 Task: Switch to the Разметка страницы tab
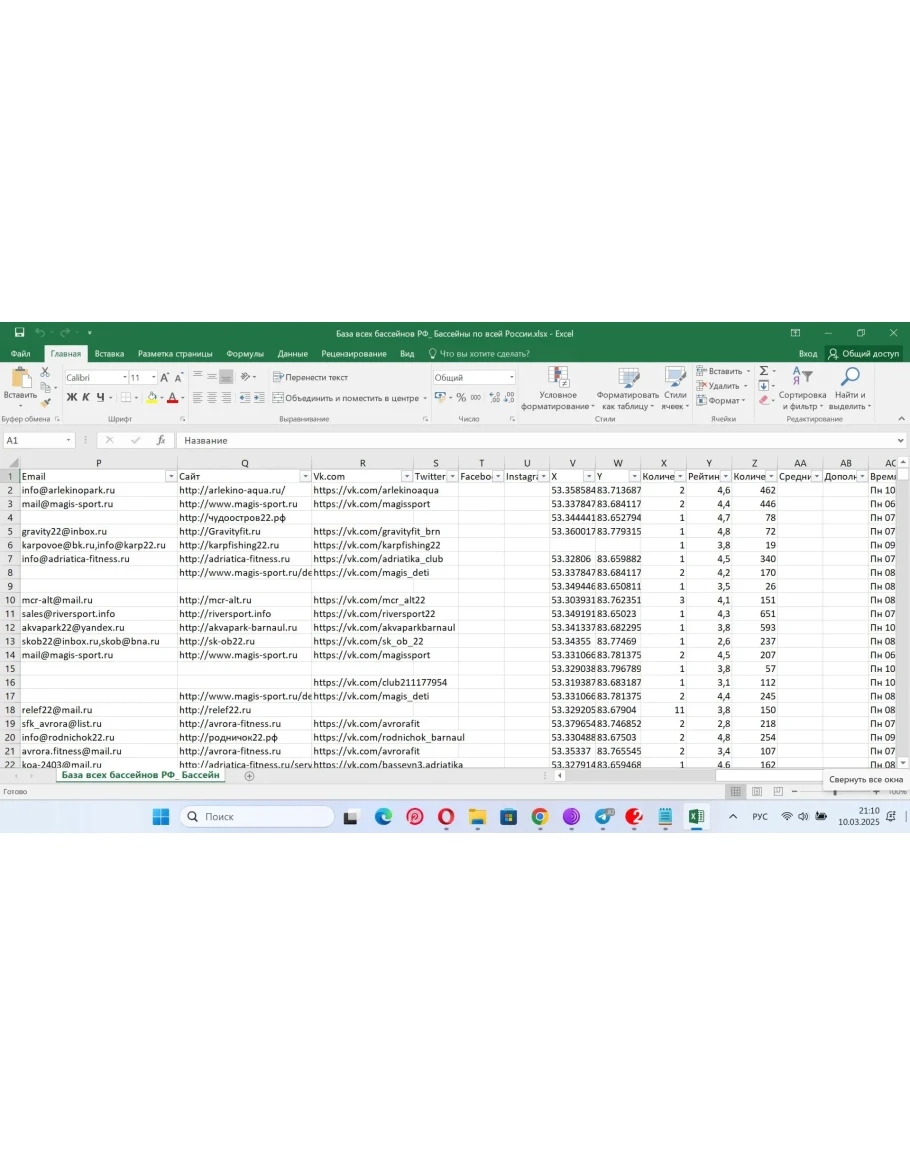point(175,354)
